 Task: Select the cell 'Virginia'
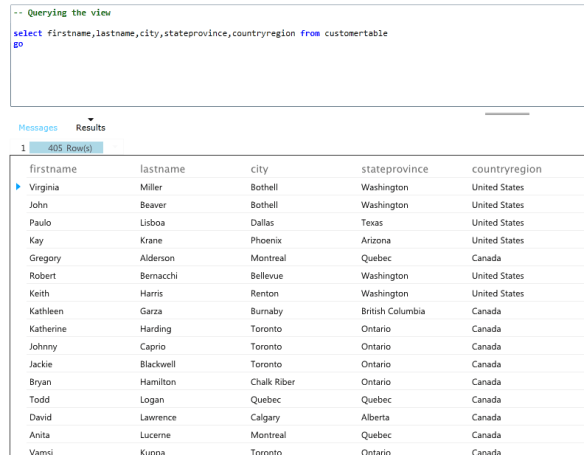click(x=44, y=187)
